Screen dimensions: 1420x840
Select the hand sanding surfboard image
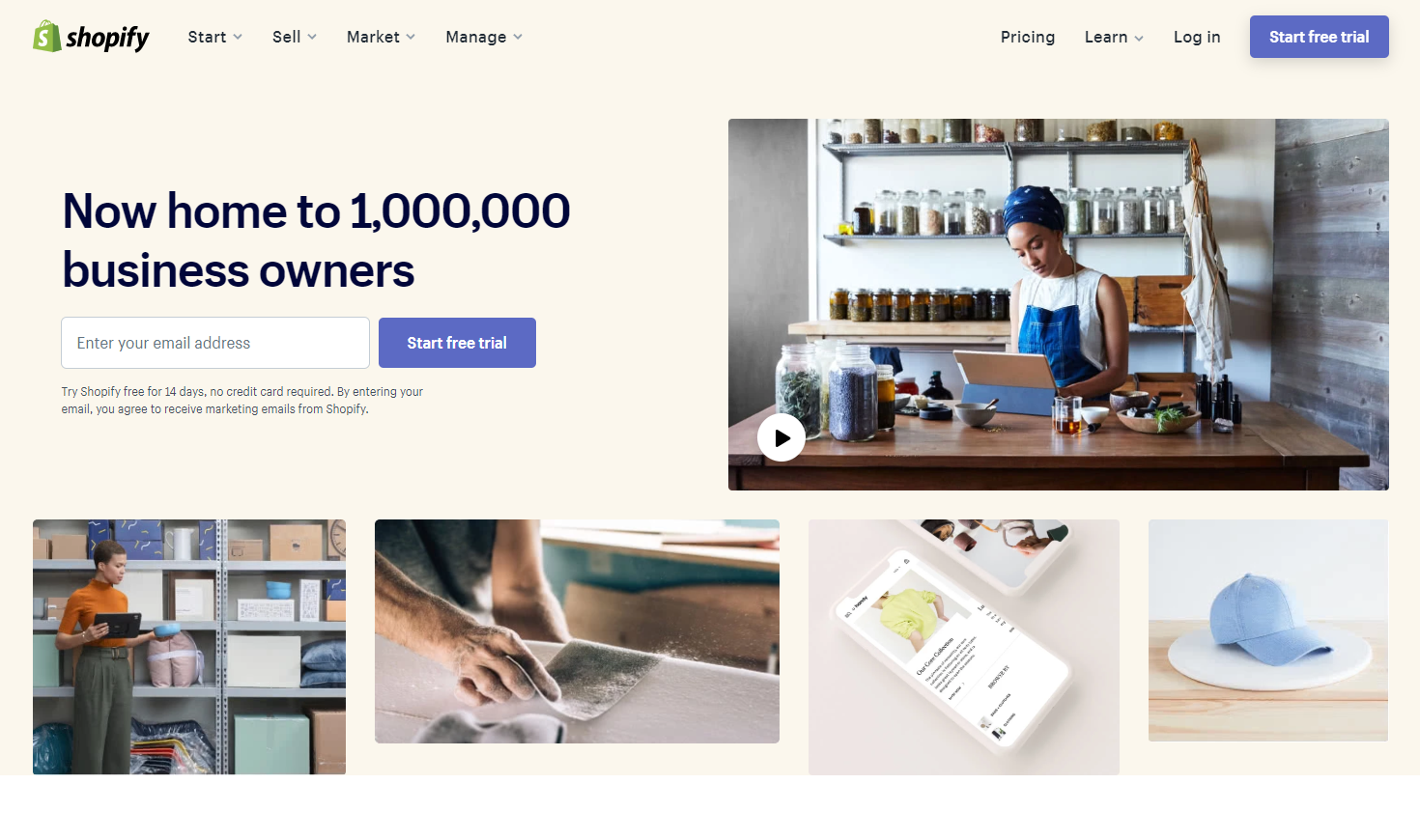(x=577, y=631)
